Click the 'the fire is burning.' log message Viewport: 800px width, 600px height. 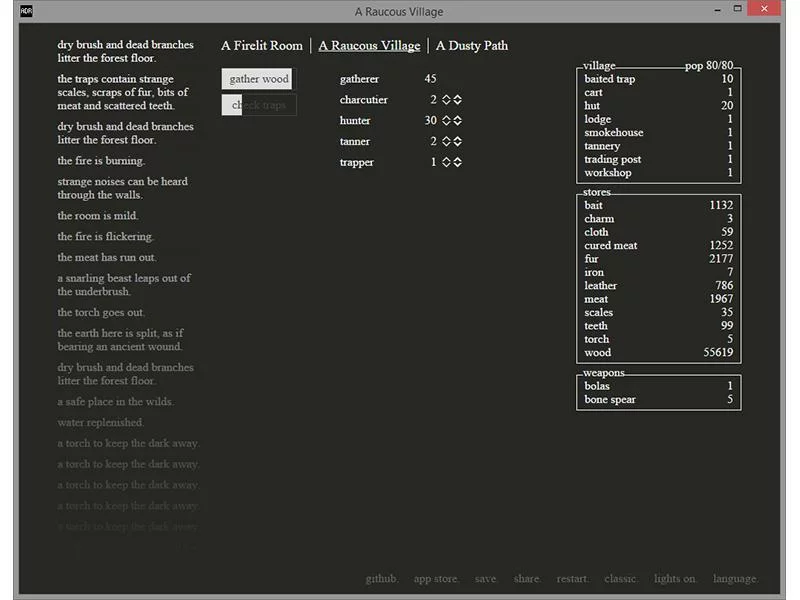click(101, 161)
